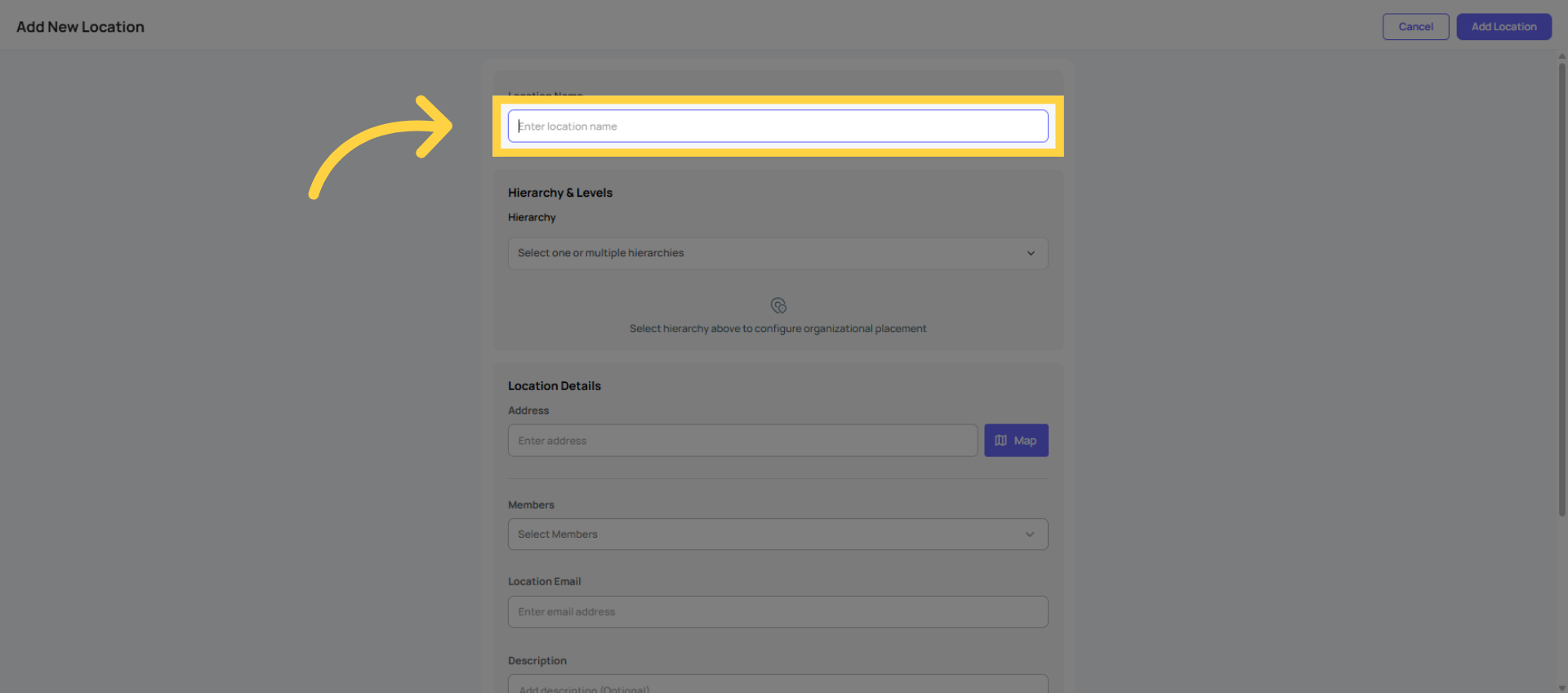
Task: Click the 'Enter address' input field
Action: pos(742,440)
